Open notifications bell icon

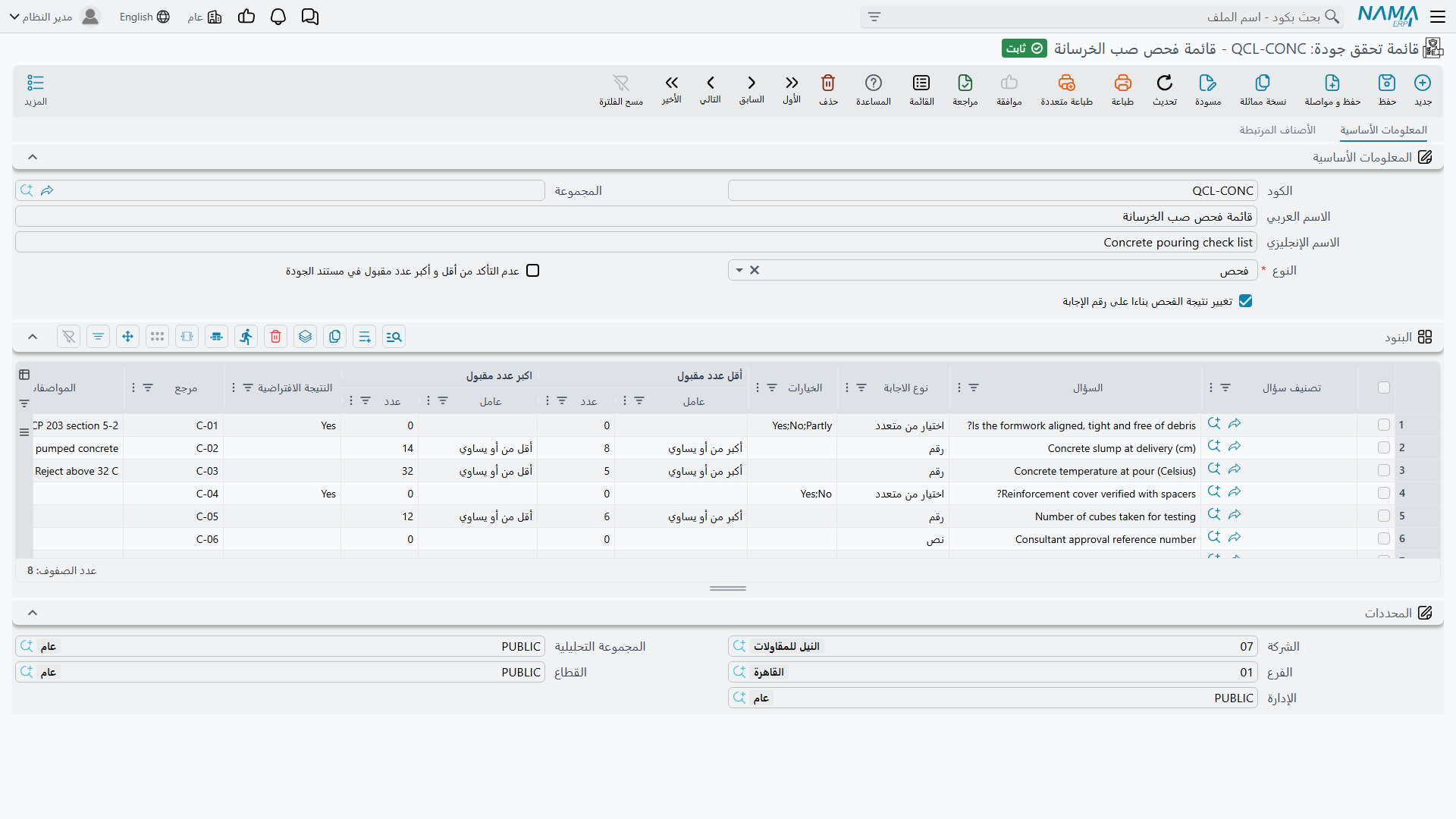coord(278,17)
